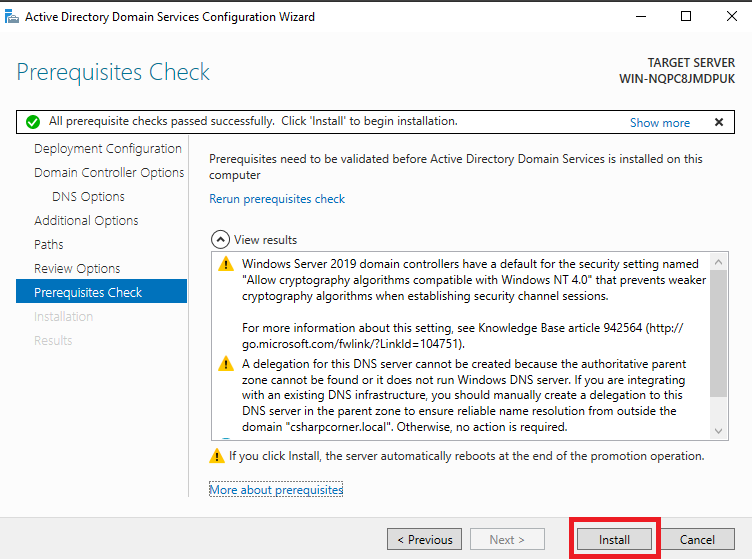The image size is (752, 559).
Task: Click the green success checkmark icon
Action: pos(33,122)
